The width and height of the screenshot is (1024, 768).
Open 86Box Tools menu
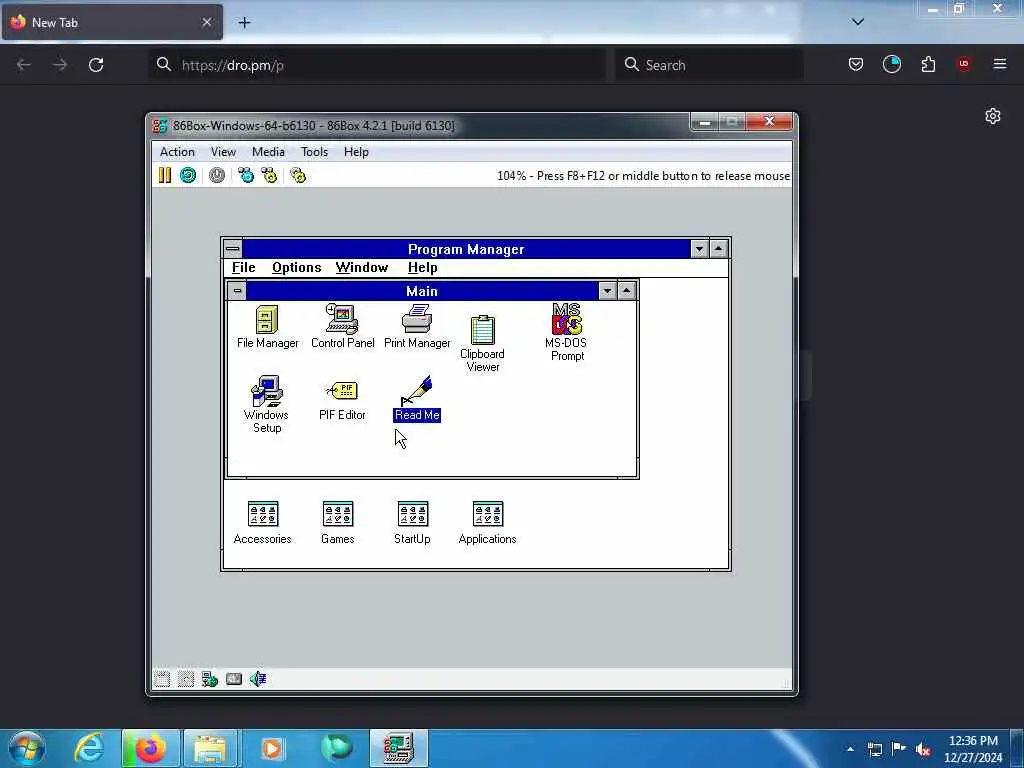(314, 152)
